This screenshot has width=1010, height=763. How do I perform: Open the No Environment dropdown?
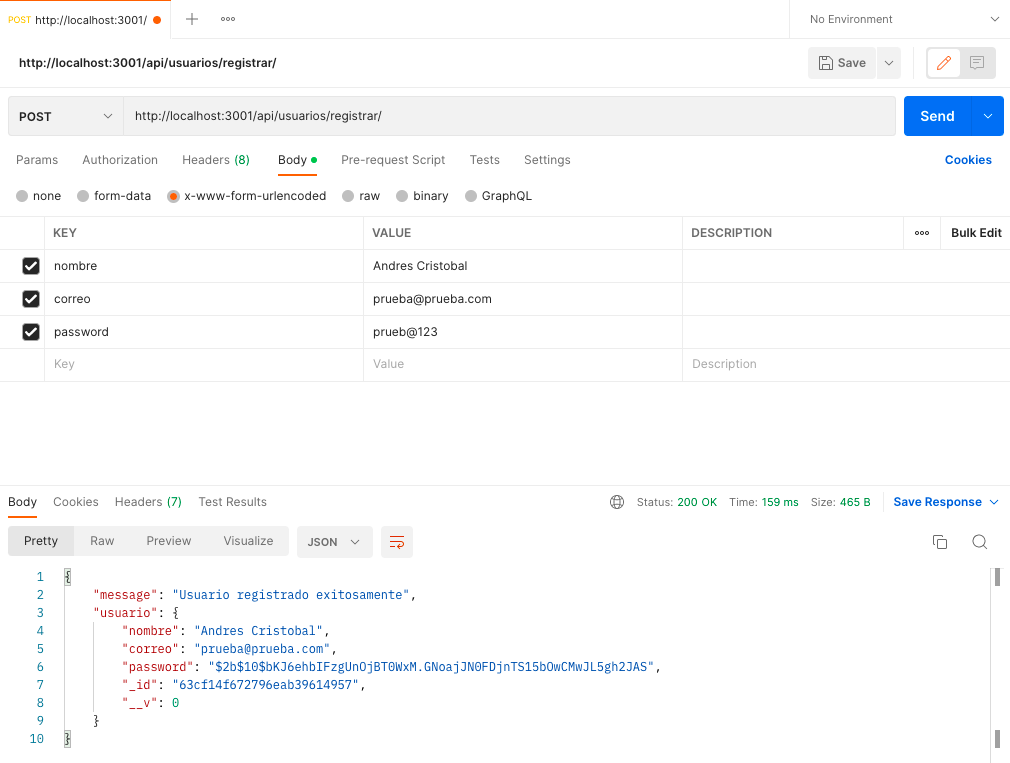point(903,19)
